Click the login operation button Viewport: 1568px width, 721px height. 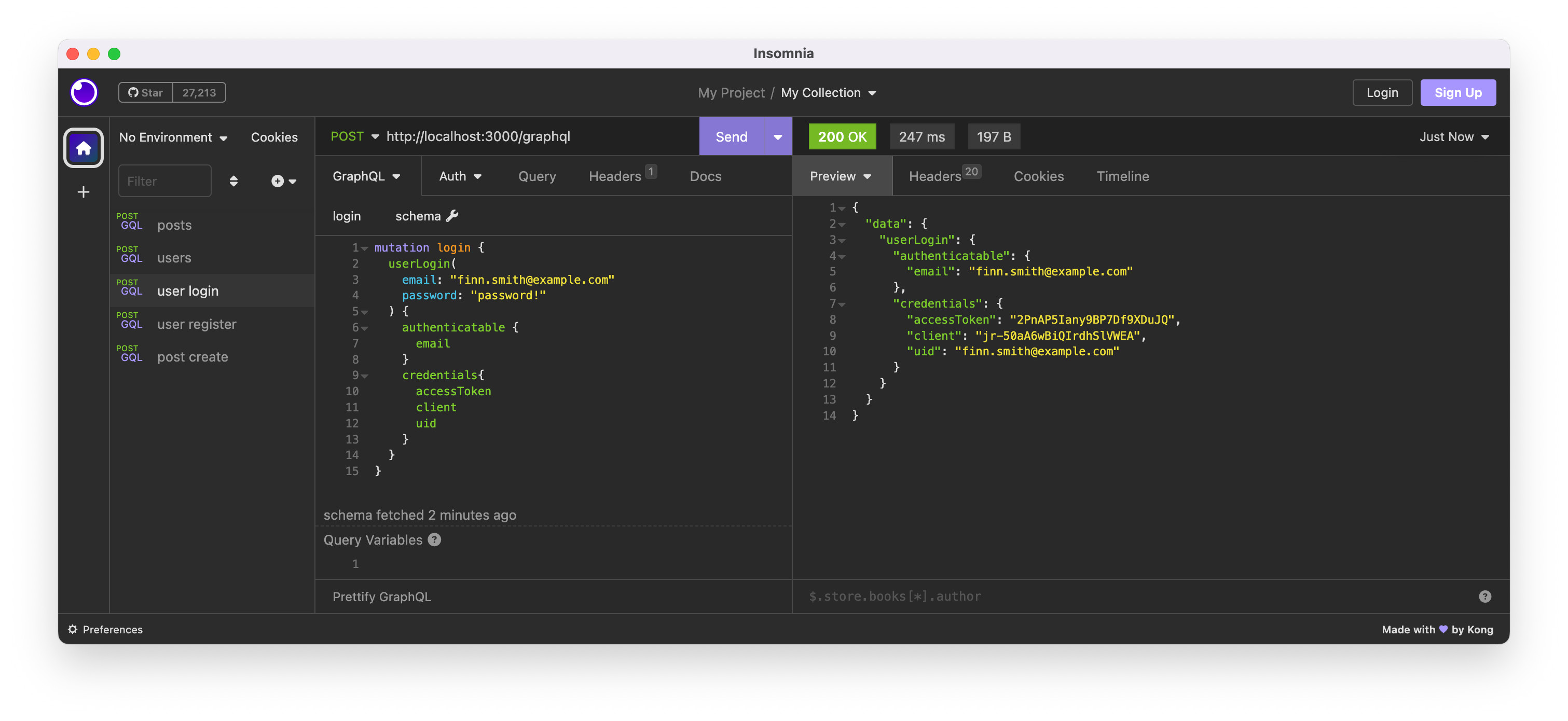[347, 216]
